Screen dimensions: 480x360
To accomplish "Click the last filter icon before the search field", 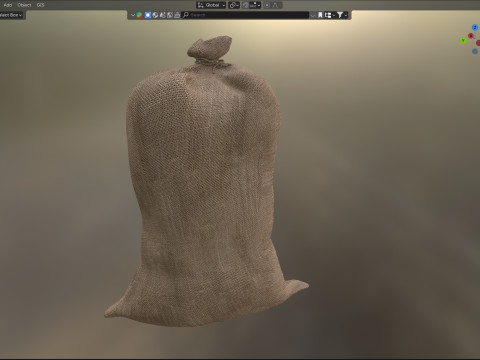I will coord(177,15).
